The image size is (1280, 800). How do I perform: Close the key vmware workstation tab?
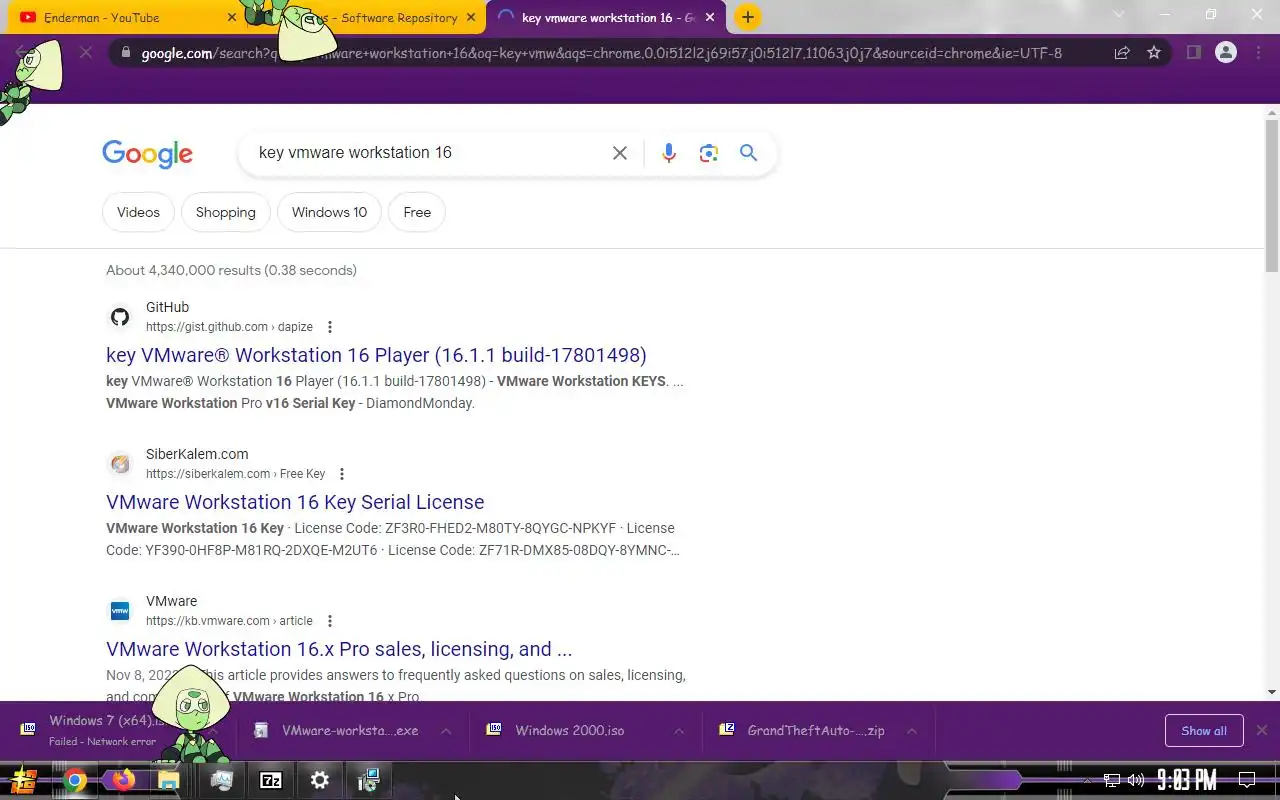click(x=712, y=17)
